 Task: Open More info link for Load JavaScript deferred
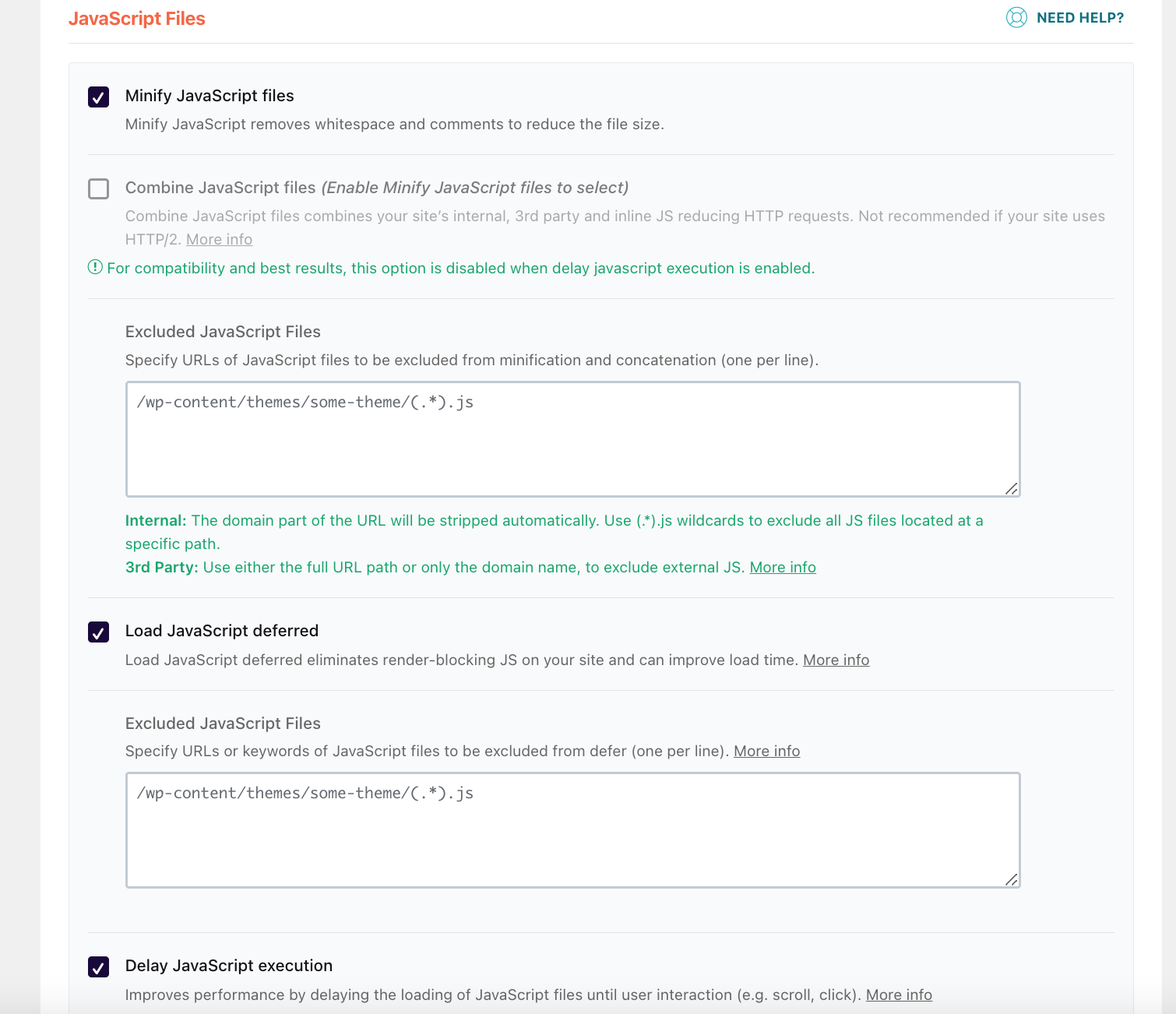(836, 660)
